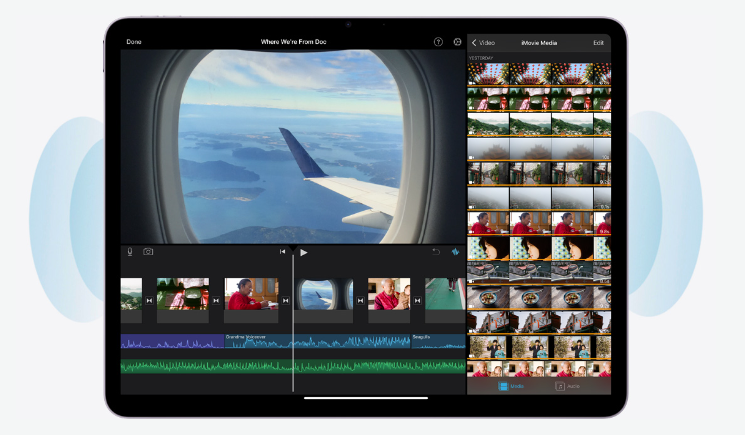Select the green background music track
Image resolution: width=745 pixels, height=435 pixels.
(x=293, y=366)
